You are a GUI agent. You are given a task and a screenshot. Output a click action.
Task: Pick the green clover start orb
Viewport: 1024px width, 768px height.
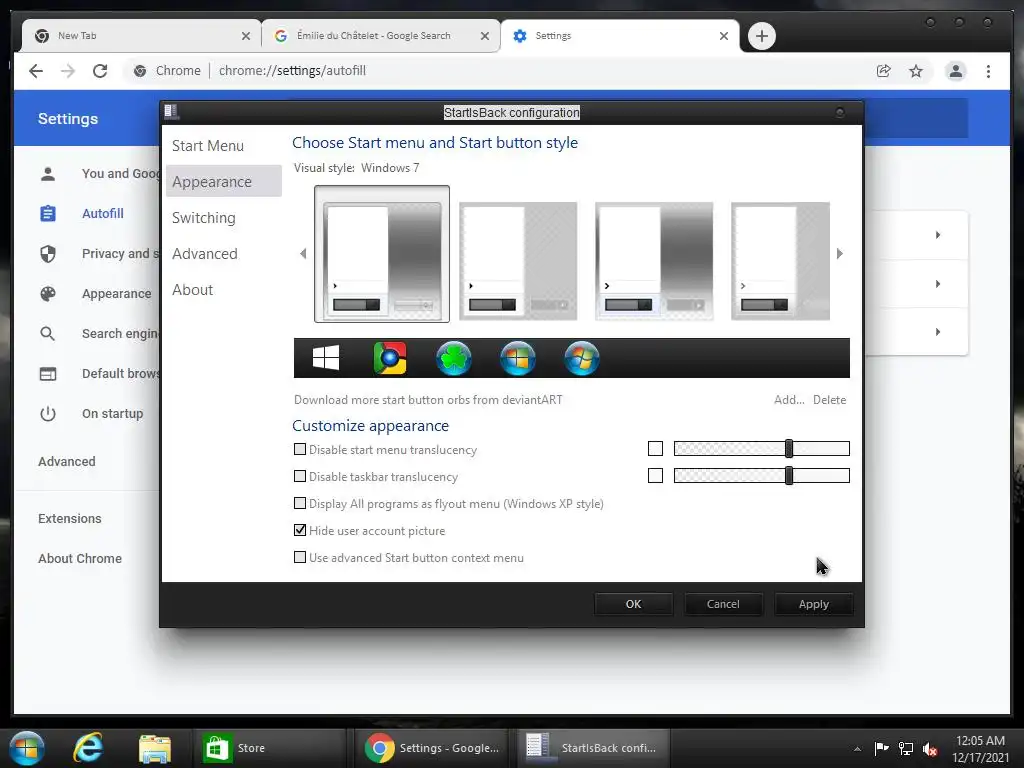[x=454, y=358]
